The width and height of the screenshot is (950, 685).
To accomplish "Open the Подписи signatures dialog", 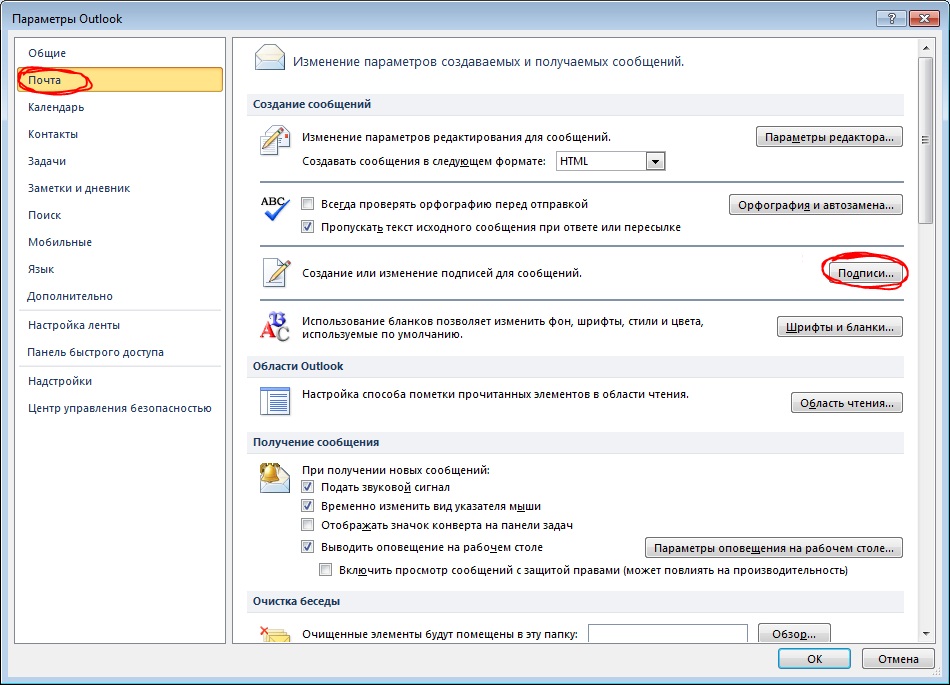I will click(x=865, y=273).
